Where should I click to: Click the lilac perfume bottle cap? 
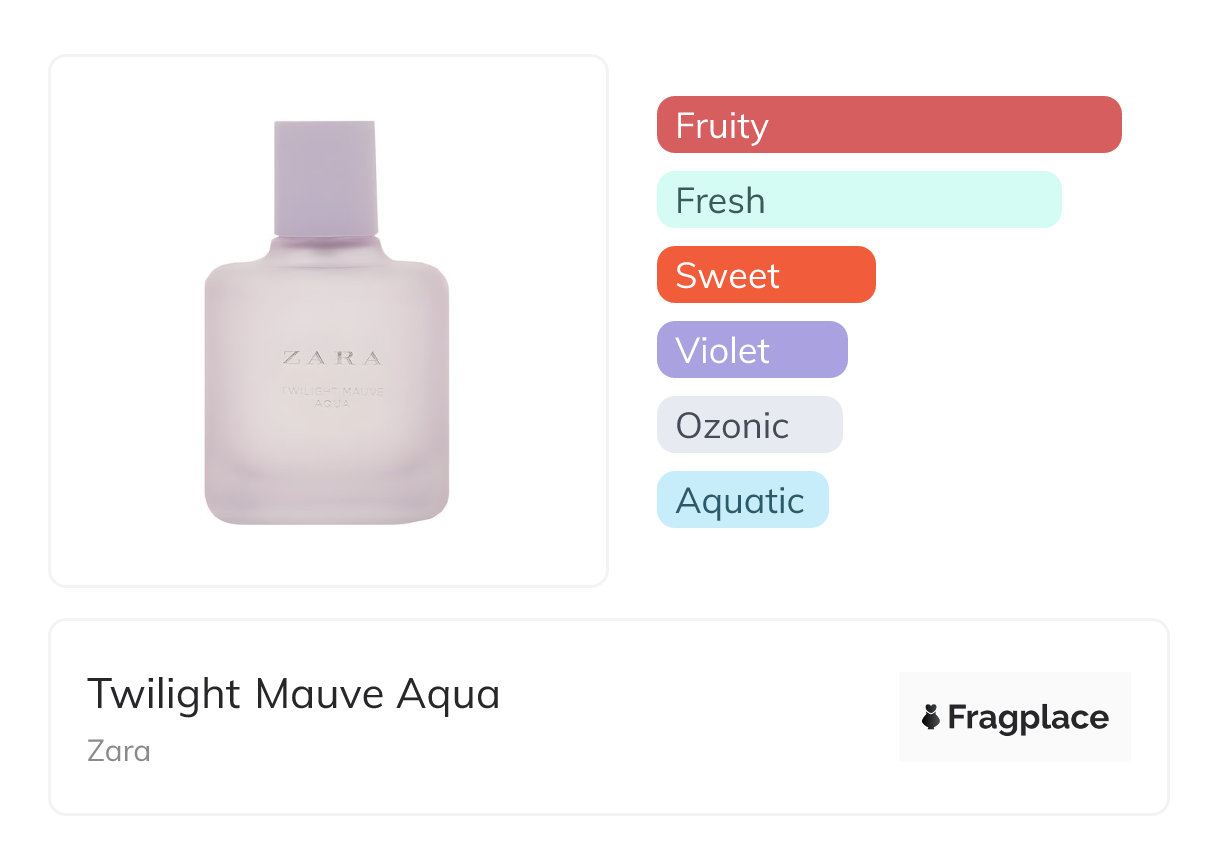pos(326,178)
